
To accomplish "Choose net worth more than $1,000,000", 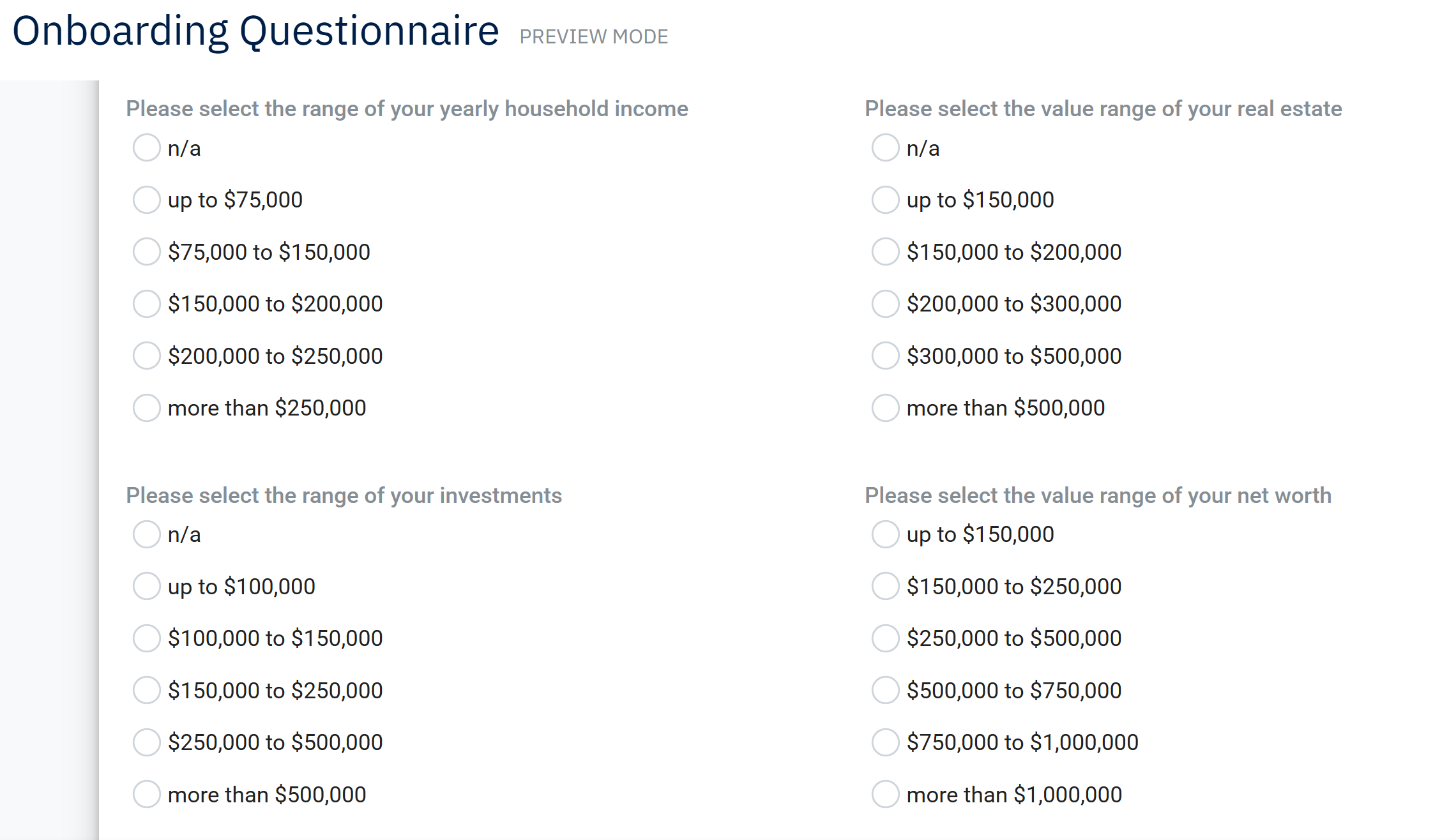I will [885, 794].
